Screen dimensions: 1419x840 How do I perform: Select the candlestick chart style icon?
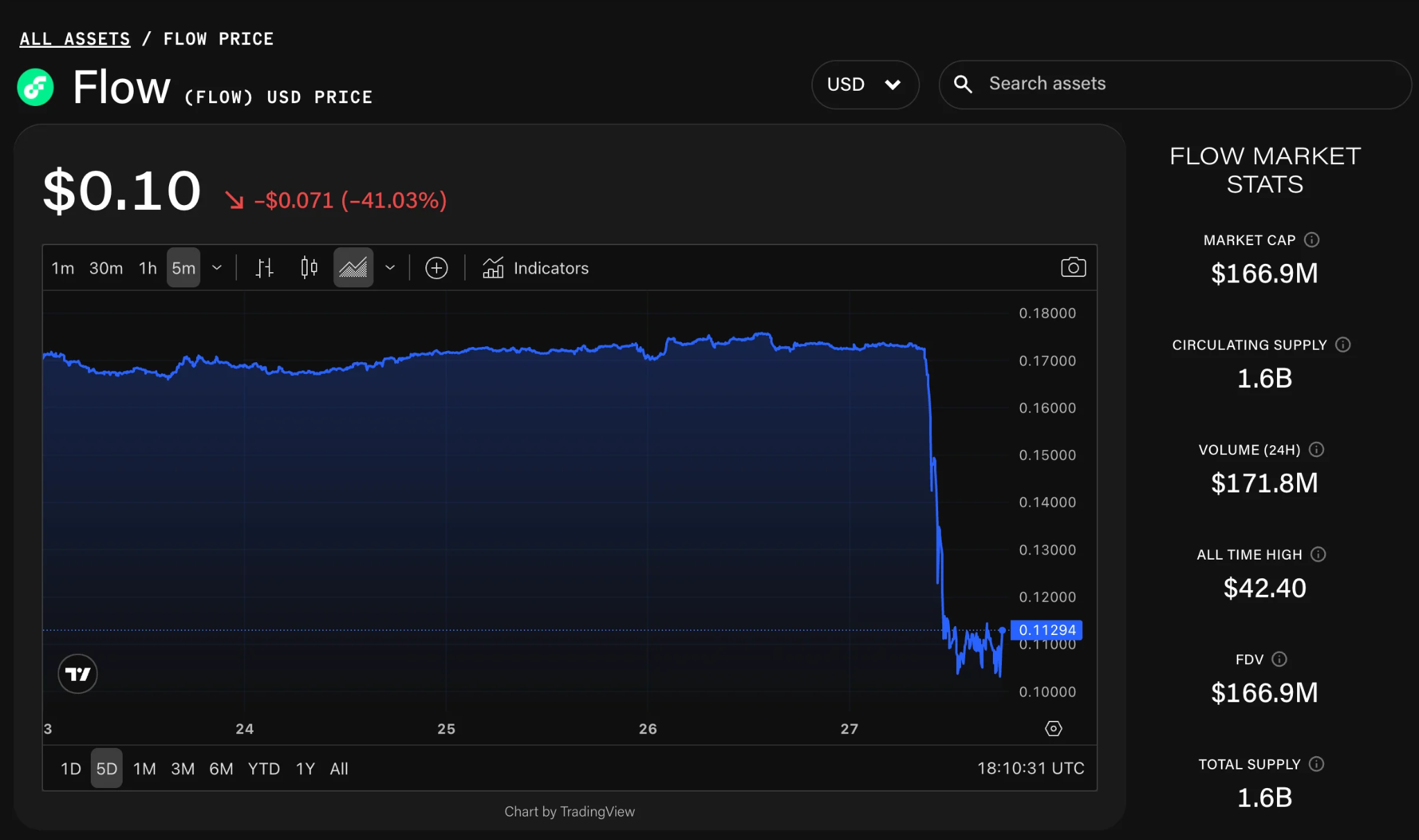point(309,268)
